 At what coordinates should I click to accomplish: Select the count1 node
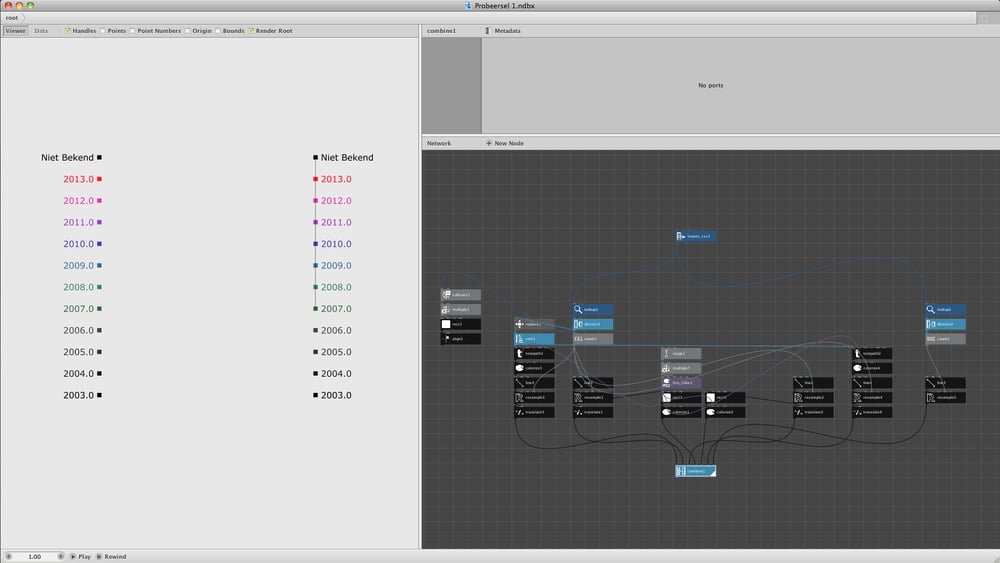[x=593, y=339]
